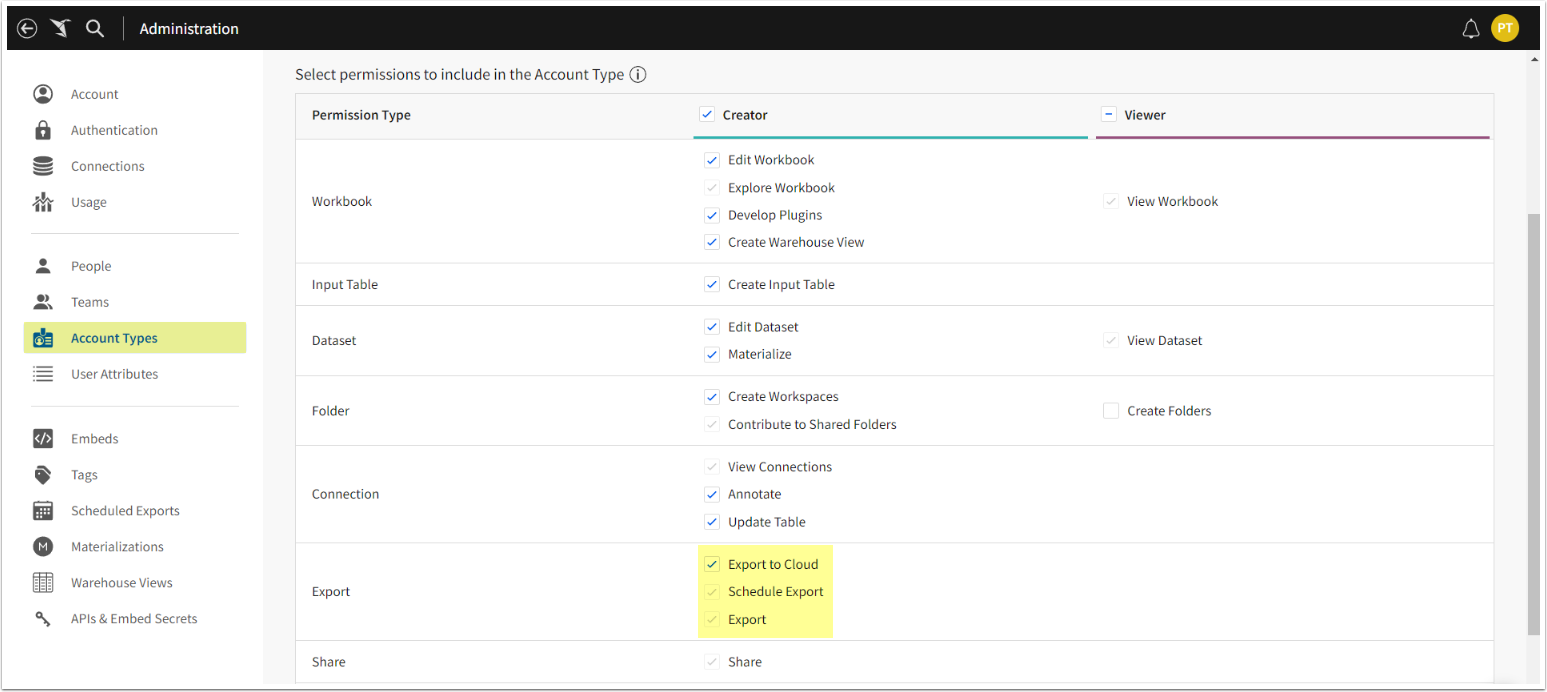Screen dimensions: 1547x692
Task: Open the User Attributes page
Action: click(114, 374)
